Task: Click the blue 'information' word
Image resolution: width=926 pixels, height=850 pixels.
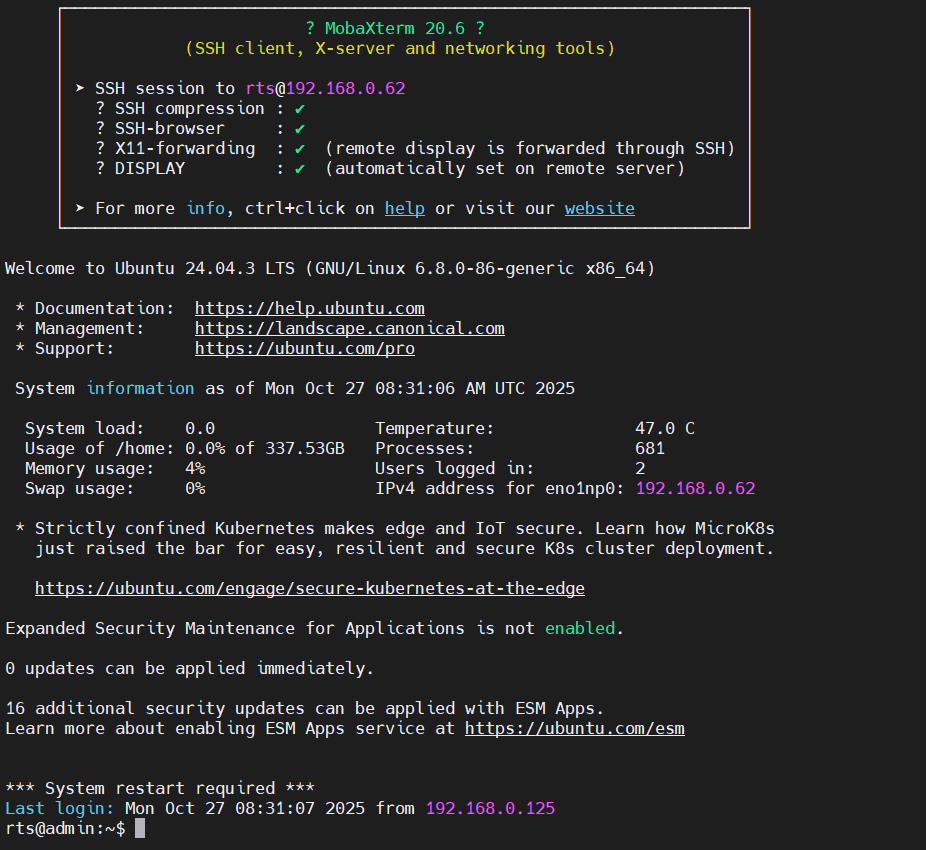Action: 141,389
